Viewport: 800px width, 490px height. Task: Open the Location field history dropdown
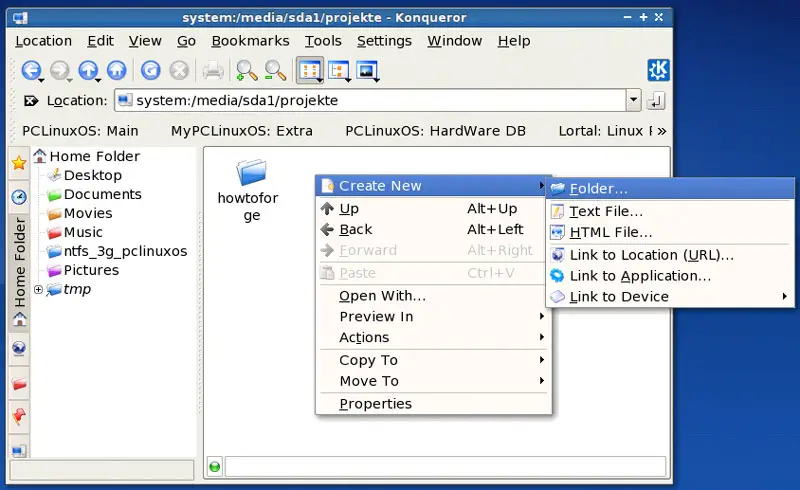pyautogui.click(x=633, y=100)
